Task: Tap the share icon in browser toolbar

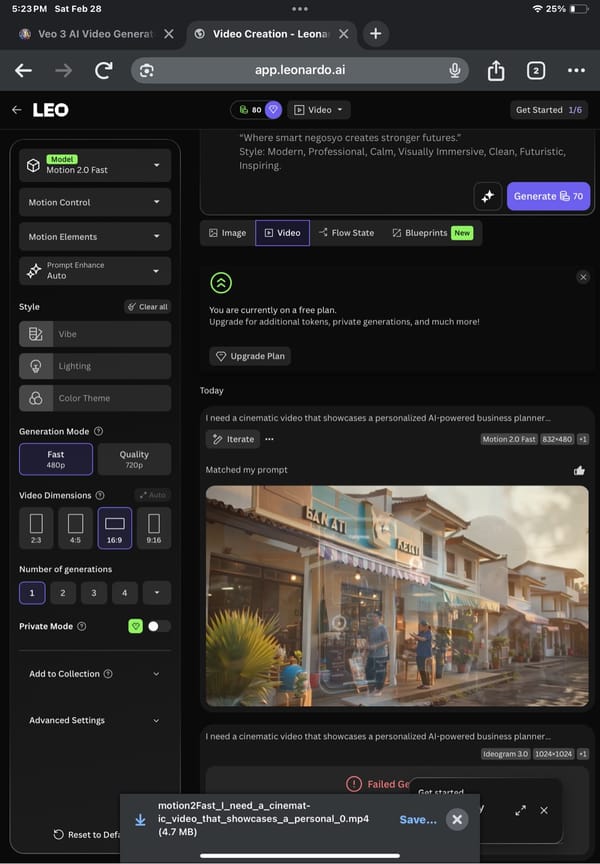Action: [496, 70]
